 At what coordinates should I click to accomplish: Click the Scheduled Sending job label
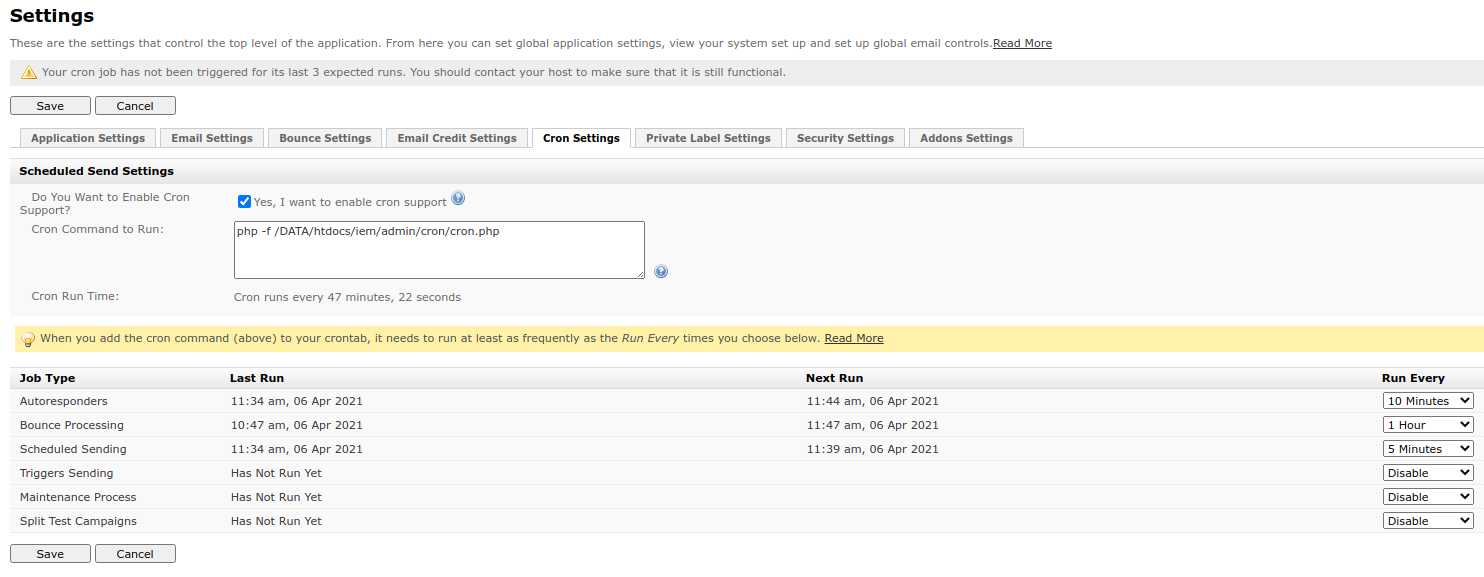(x=73, y=449)
